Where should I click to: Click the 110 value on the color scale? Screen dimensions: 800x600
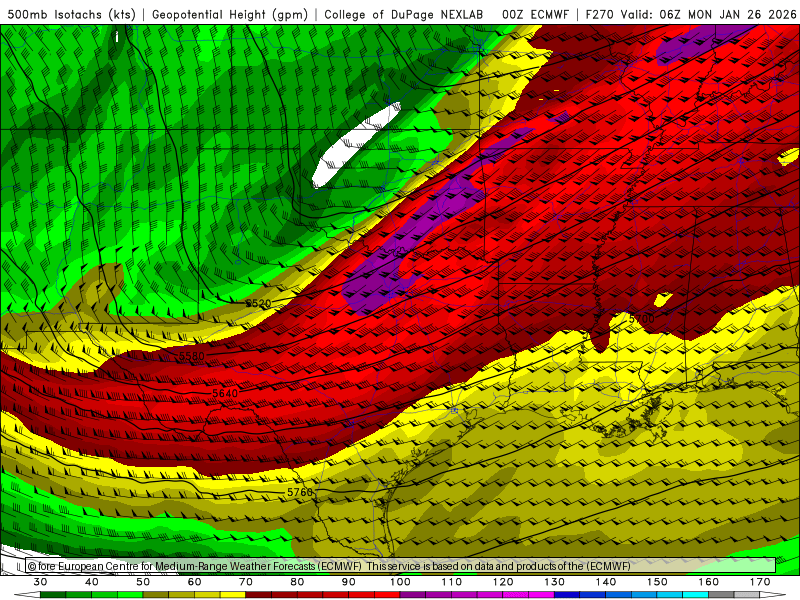(452, 582)
